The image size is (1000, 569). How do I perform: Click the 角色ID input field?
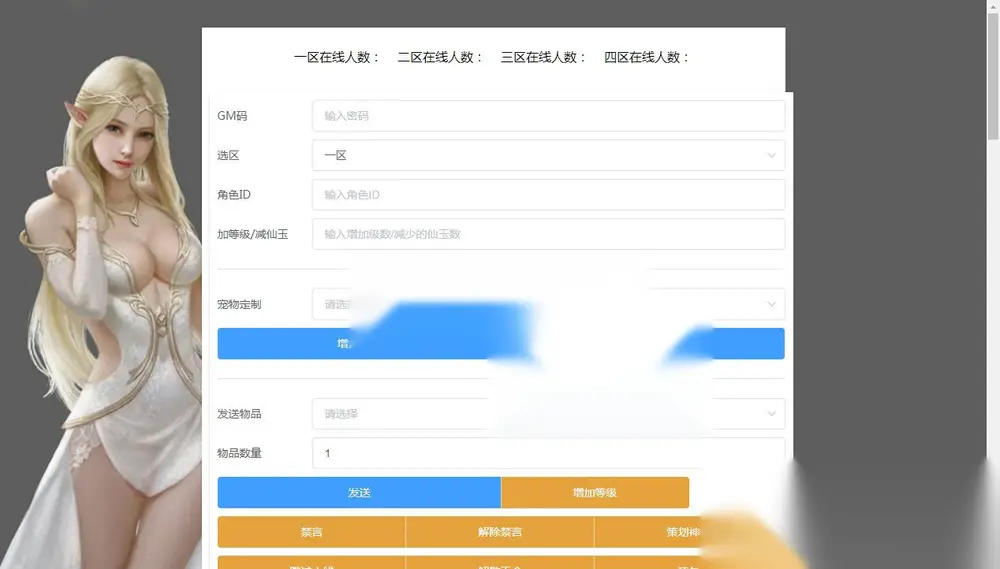(x=548, y=195)
